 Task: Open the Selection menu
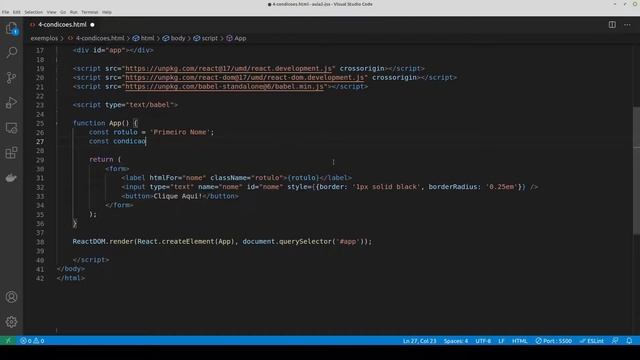(x=33, y=12)
